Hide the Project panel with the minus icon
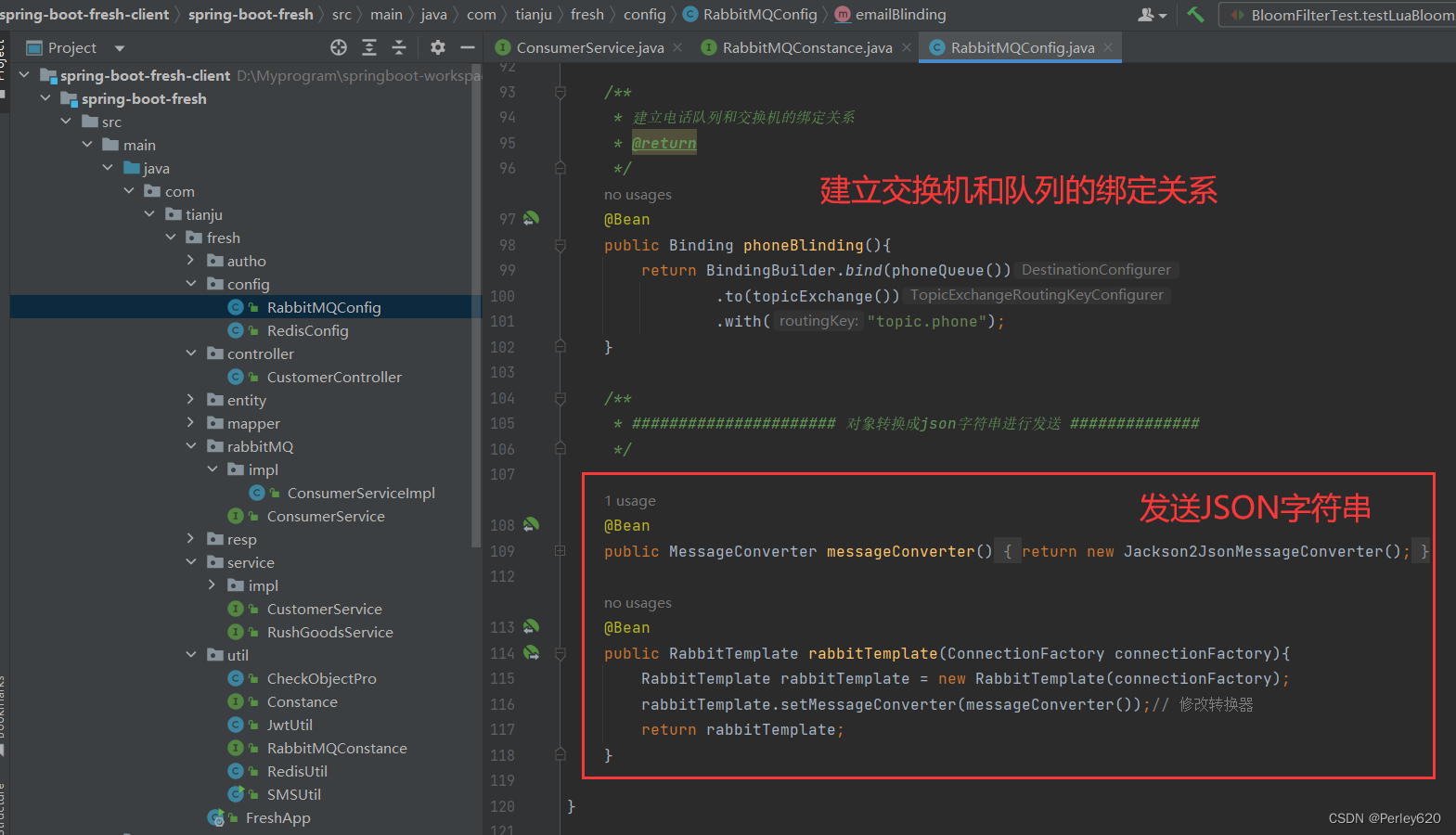The width and height of the screenshot is (1456, 835). [x=468, y=47]
